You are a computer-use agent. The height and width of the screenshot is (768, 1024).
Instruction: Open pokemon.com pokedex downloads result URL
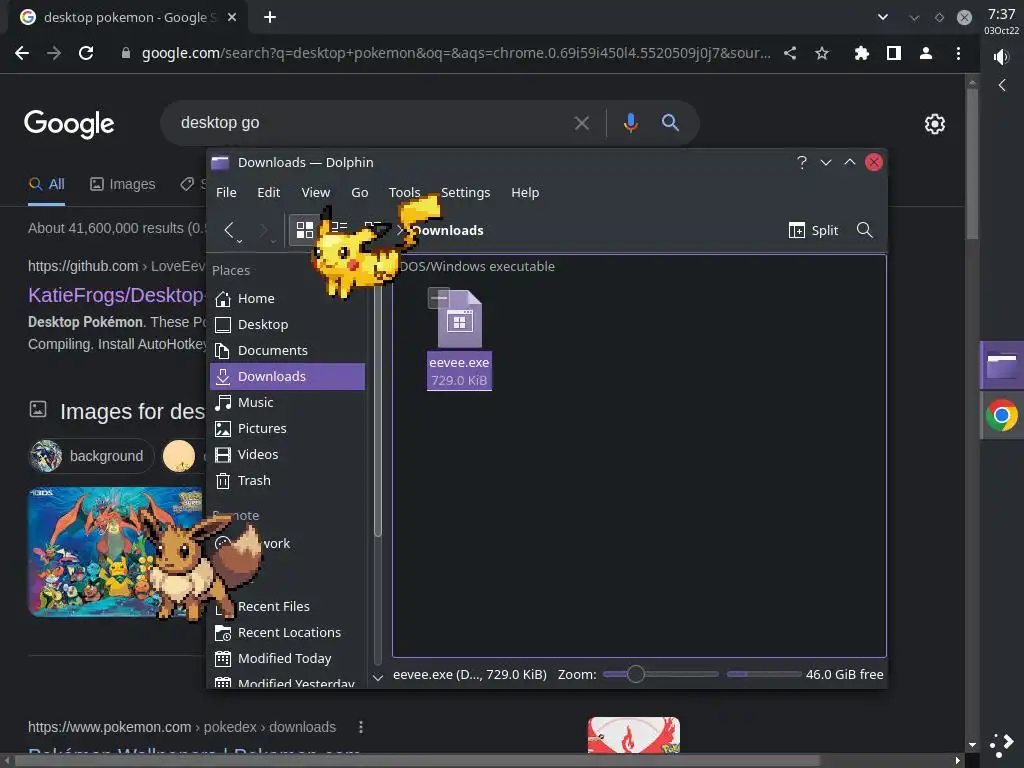(x=182, y=727)
